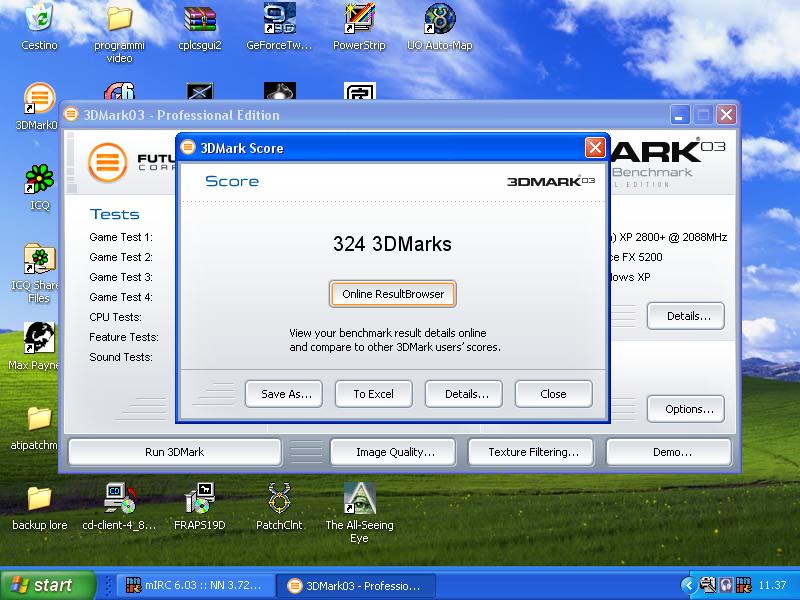Open Options... in the 3DMark03 window
Viewport: 800px width, 600px height.
click(x=686, y=409)
